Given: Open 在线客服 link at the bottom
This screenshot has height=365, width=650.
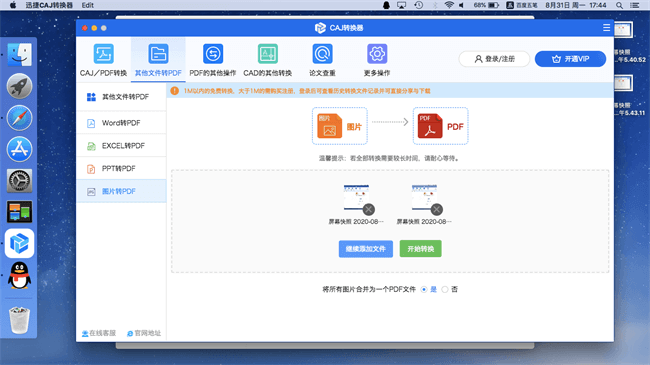Looking at the screenshot, I should [x=99, y=333].
